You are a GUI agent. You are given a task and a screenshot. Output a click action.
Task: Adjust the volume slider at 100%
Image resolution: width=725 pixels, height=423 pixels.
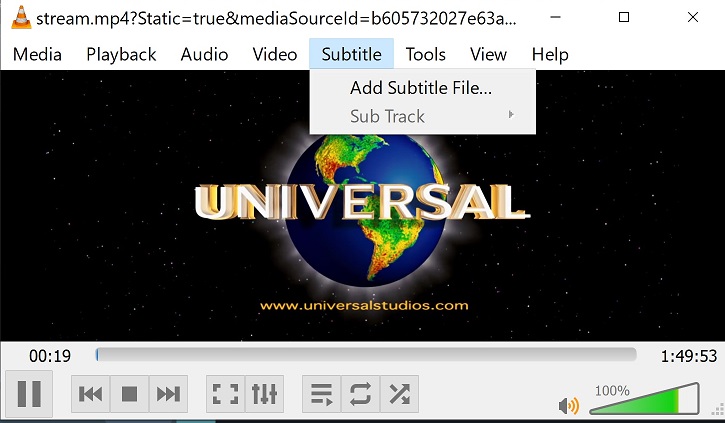pyautogui.click(x=645, y=398)
